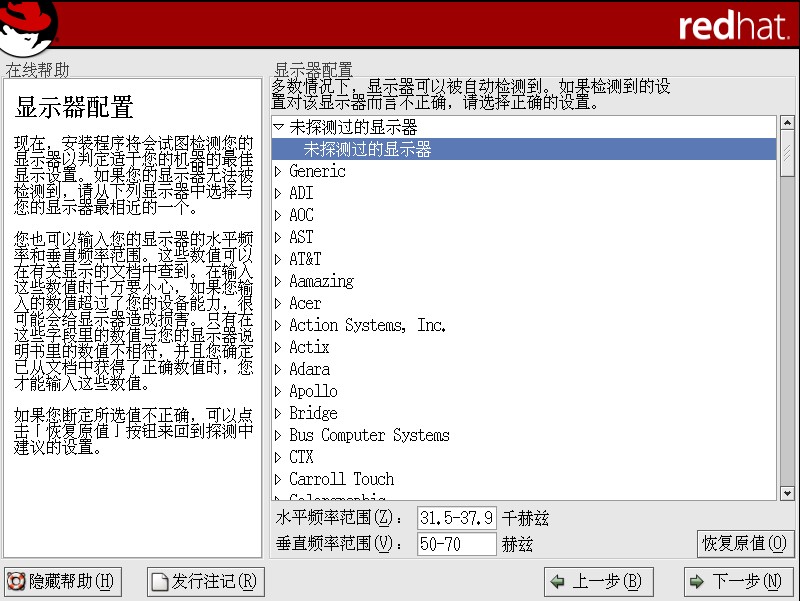Expand the Adara manufacturer group
The height and width of the screenshot is (601, 800).
[x=278, y=369]
